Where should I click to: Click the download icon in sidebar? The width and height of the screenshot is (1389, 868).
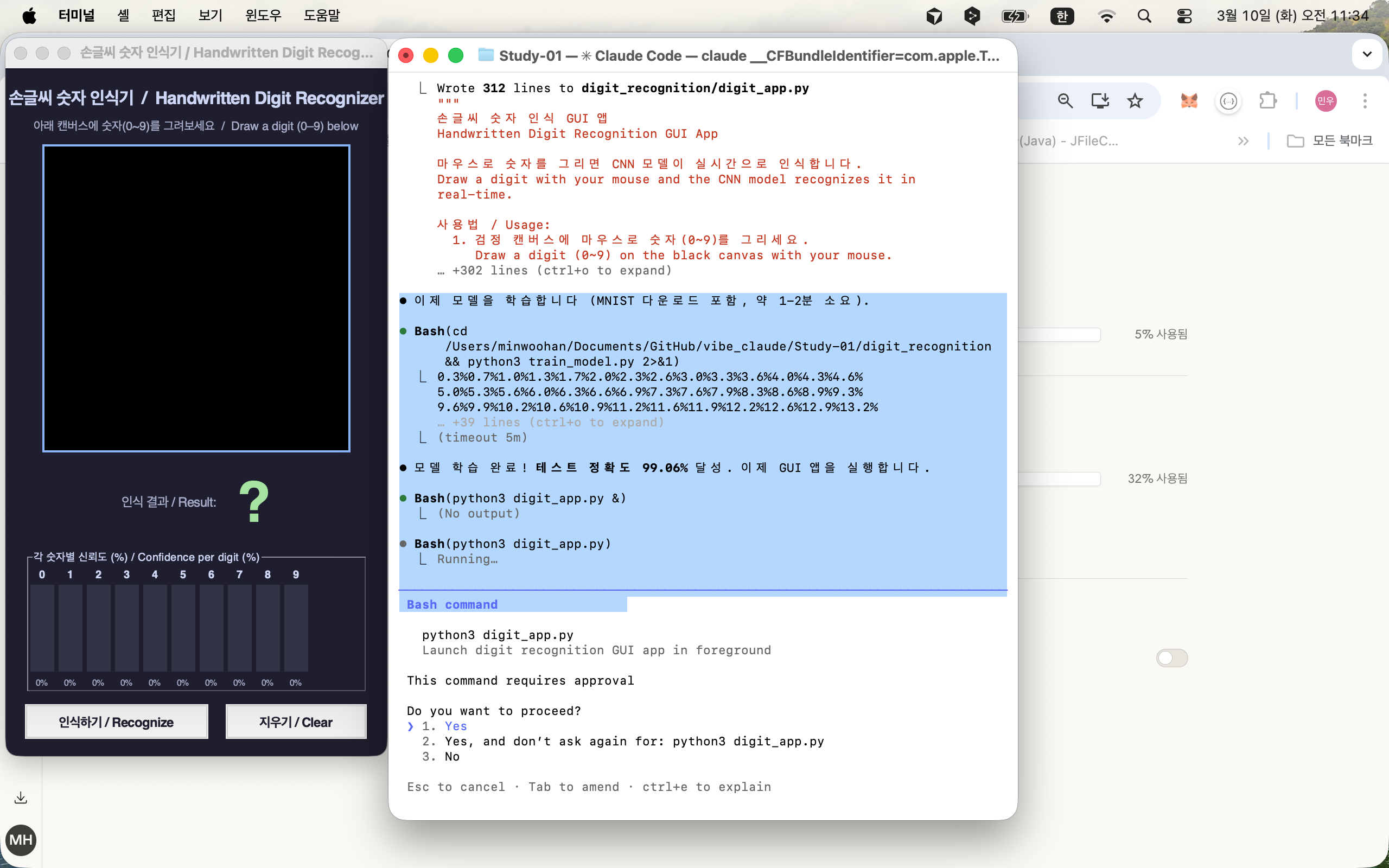[x=21, y=797]
